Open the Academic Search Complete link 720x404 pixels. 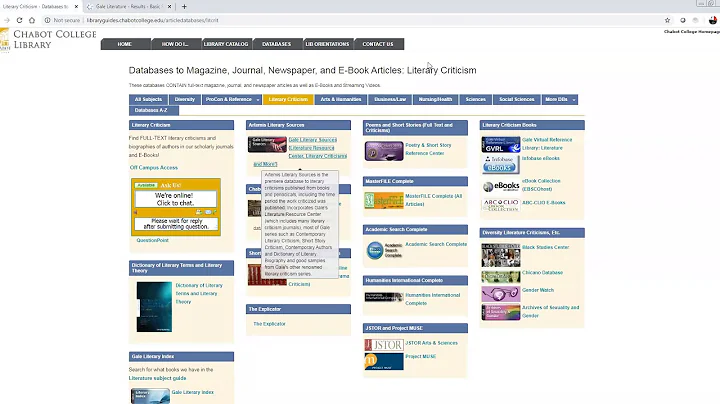pos(436,244)
